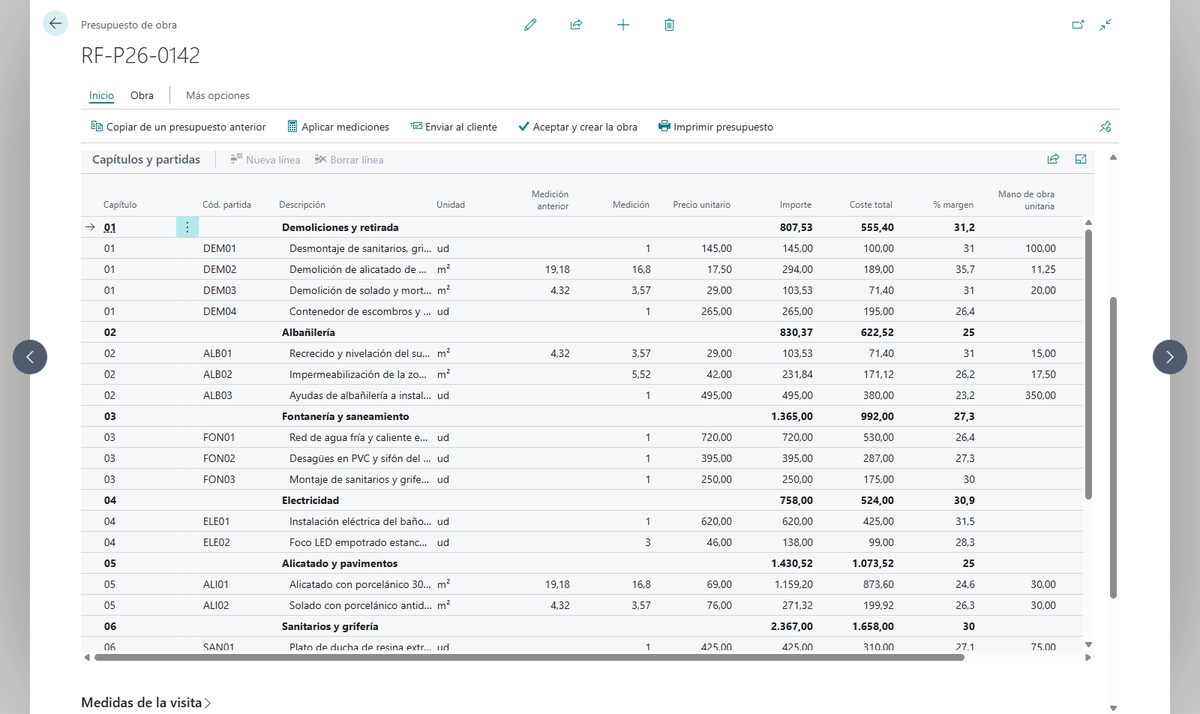Maximize the Capítulos y partidas grid
Viewport: 1200px width, 714px height.
pos(1081,159)
